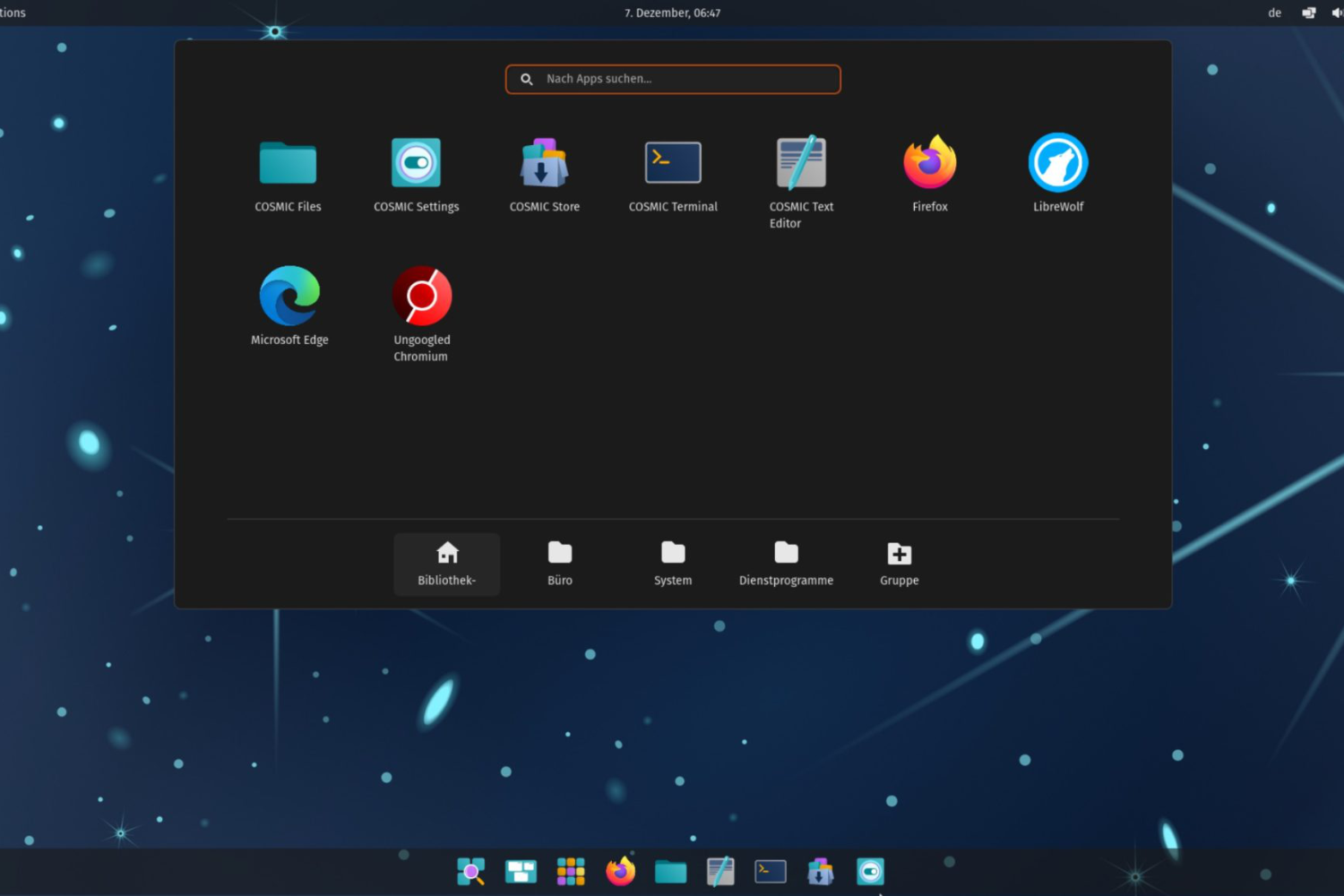Open COSMIC Files from the app library

click(x=288, y=176)
